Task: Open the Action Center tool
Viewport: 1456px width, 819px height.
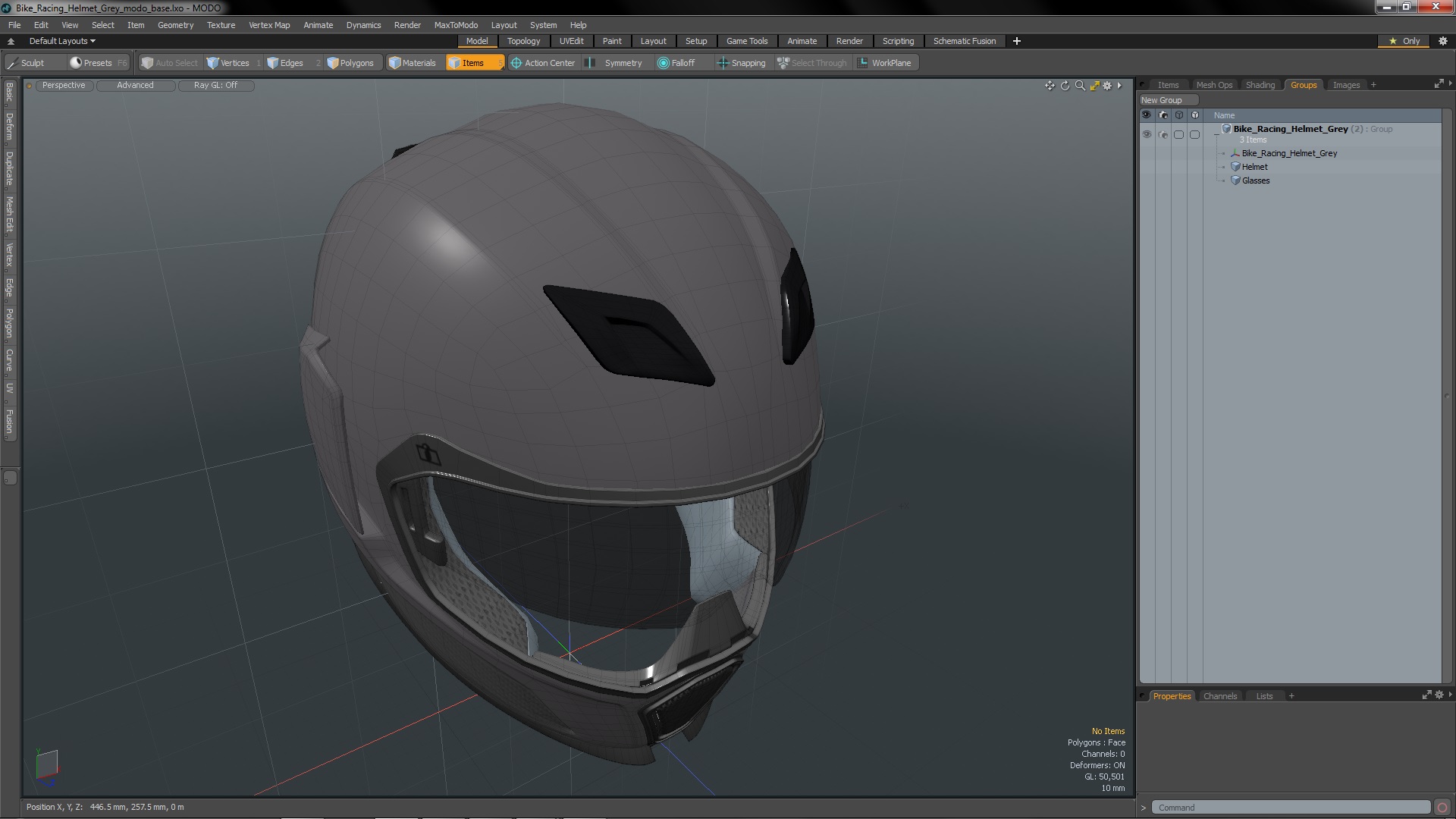Action: (x=543, y=63)
